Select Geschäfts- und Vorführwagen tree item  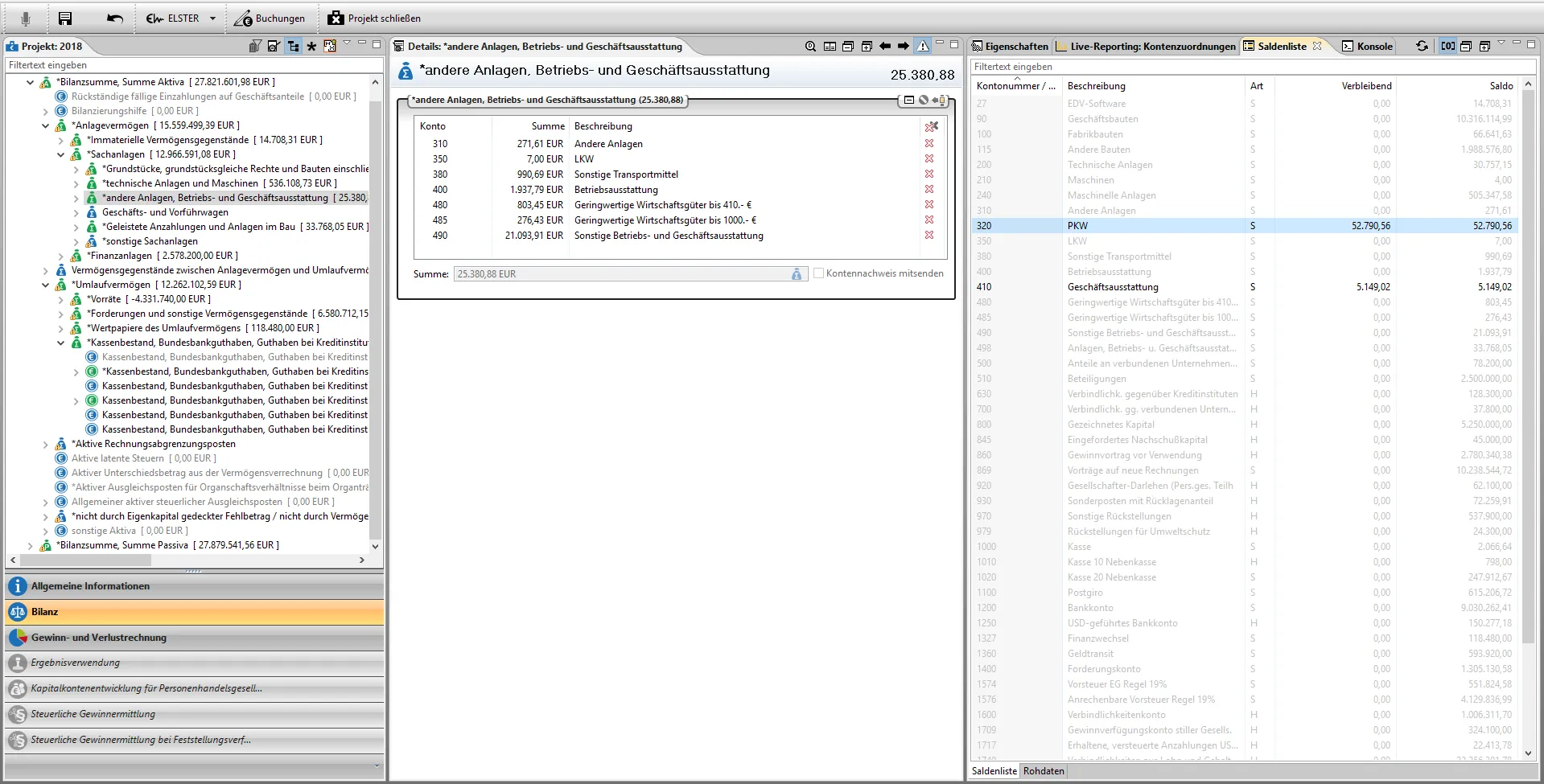tap(165, 212)
